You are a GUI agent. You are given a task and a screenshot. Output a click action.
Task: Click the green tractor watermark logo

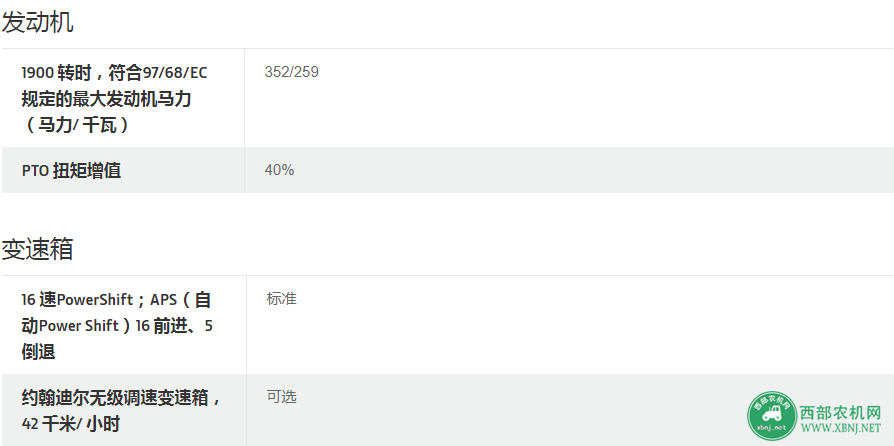point(771,416)
